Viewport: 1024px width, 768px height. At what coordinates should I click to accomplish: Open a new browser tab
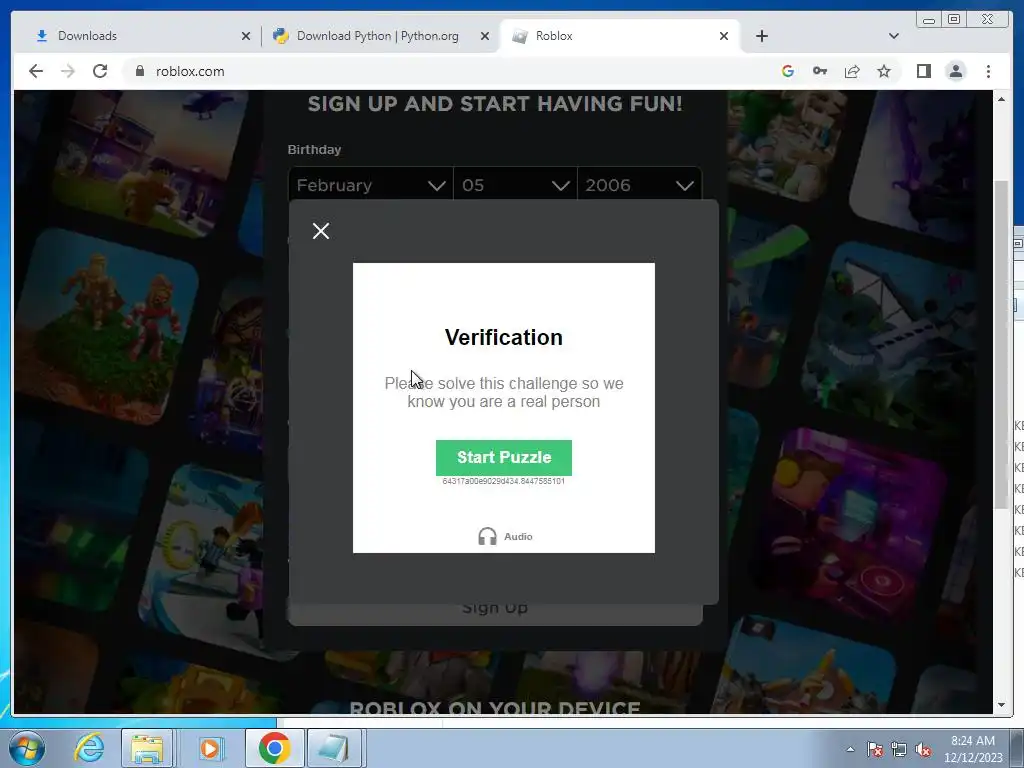click(x=761, y=36)
